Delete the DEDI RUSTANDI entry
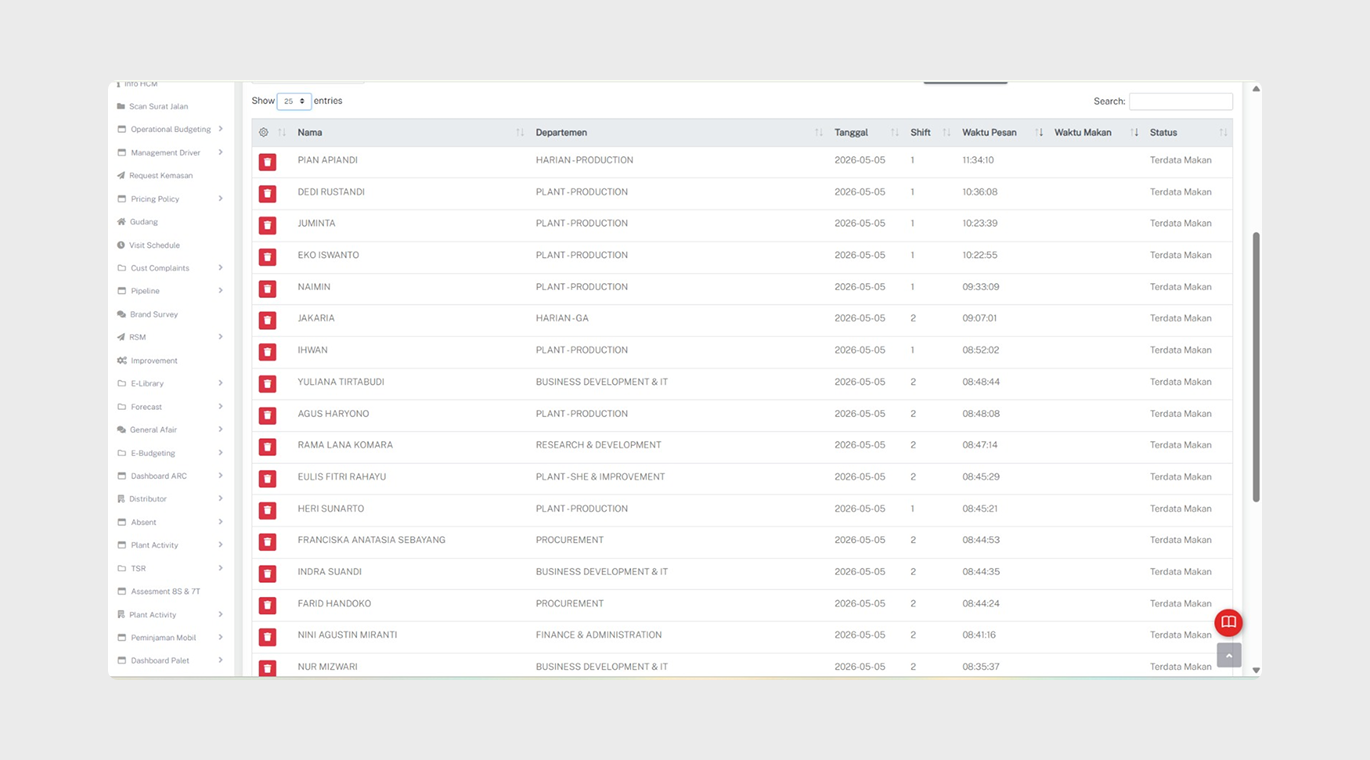The width and height of the screenshot is (1370, 760). click(267, 194)
